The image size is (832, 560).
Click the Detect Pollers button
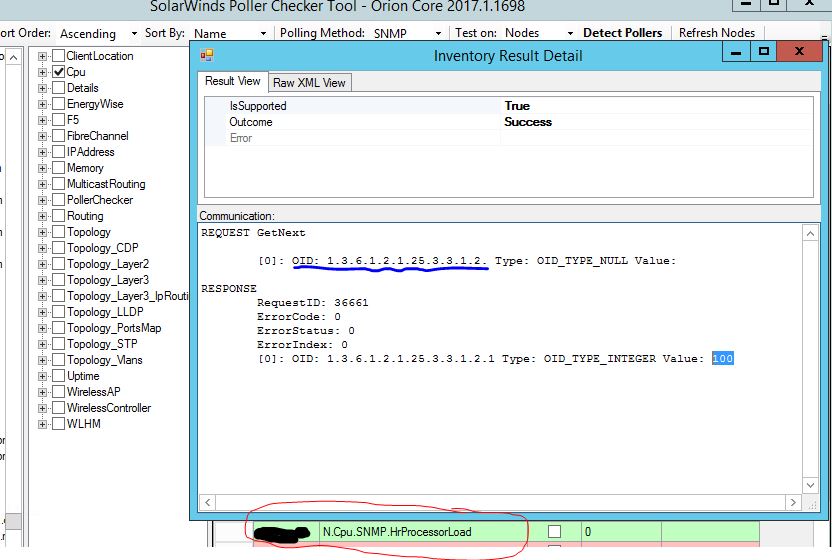[x=622, y=33]
